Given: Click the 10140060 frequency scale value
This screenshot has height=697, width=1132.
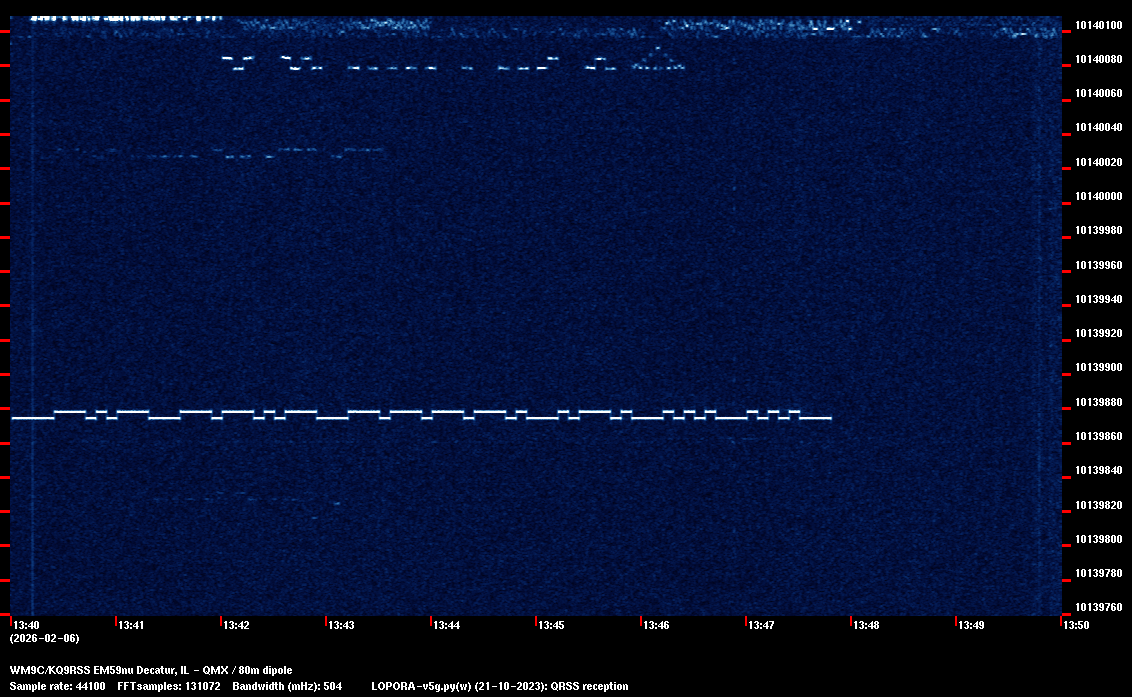Looking at the screenshot, I should [1098, 93].
